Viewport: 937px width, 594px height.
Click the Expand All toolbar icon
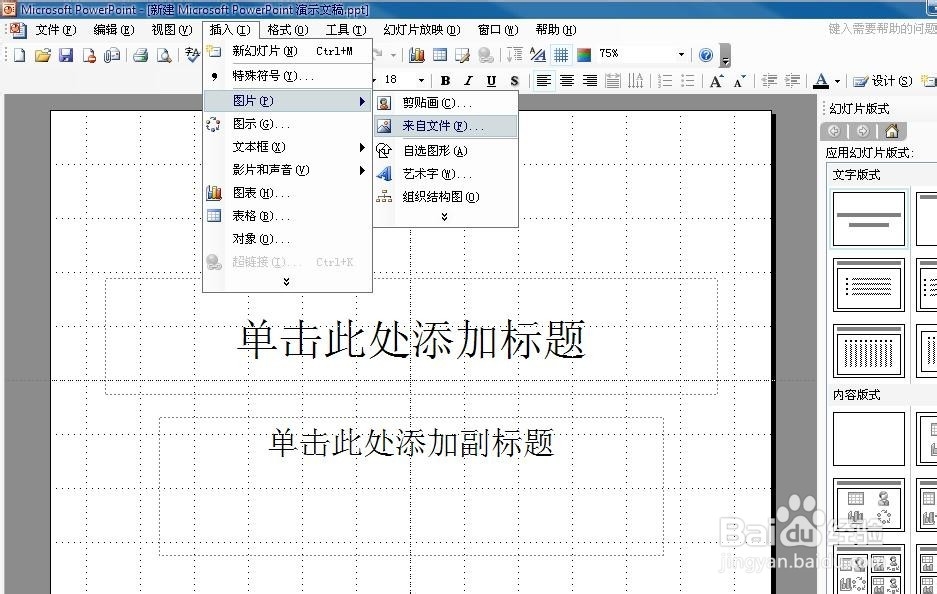tap(514, 55)
